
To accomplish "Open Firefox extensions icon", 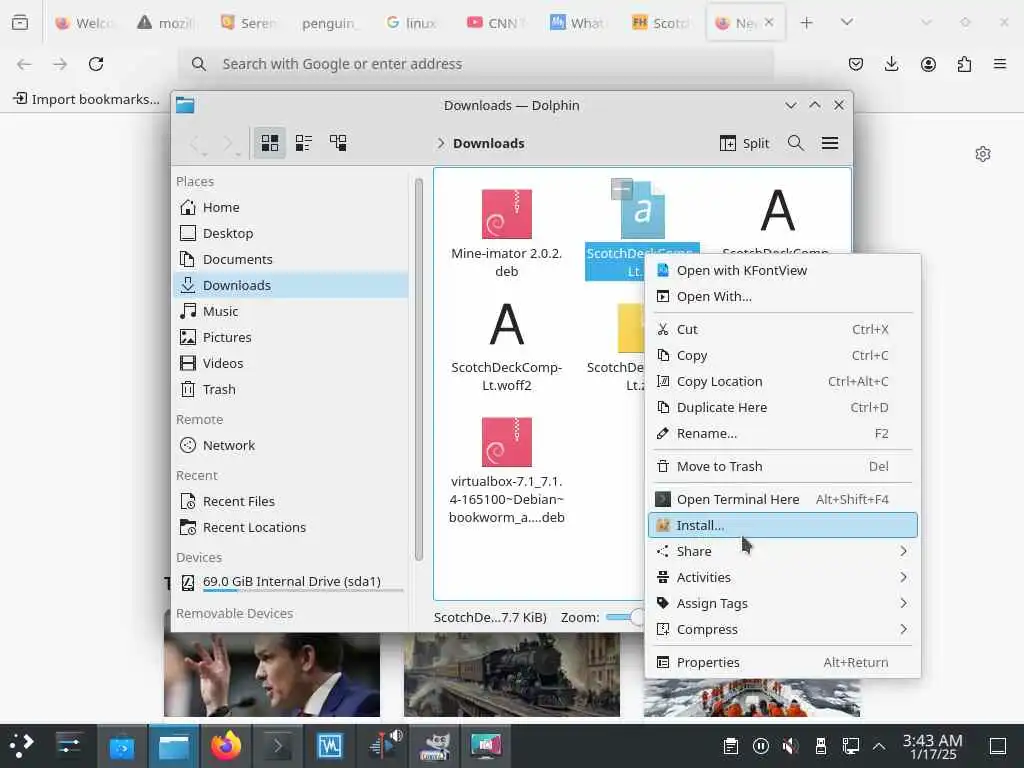I will click(964, 64).
